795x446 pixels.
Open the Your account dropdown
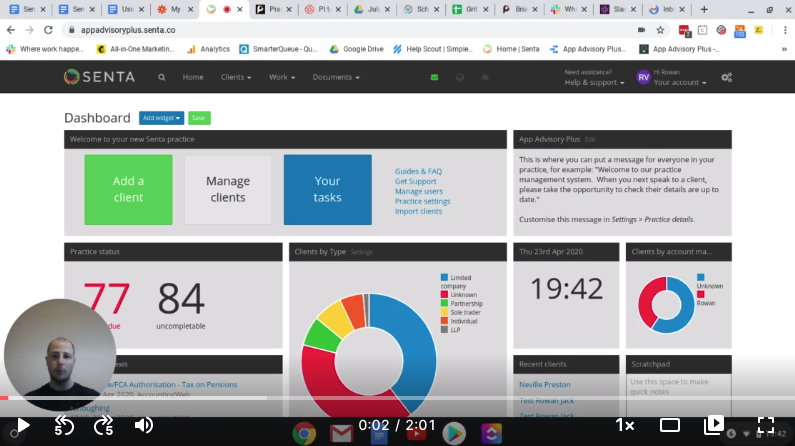[x=679, y=82]
